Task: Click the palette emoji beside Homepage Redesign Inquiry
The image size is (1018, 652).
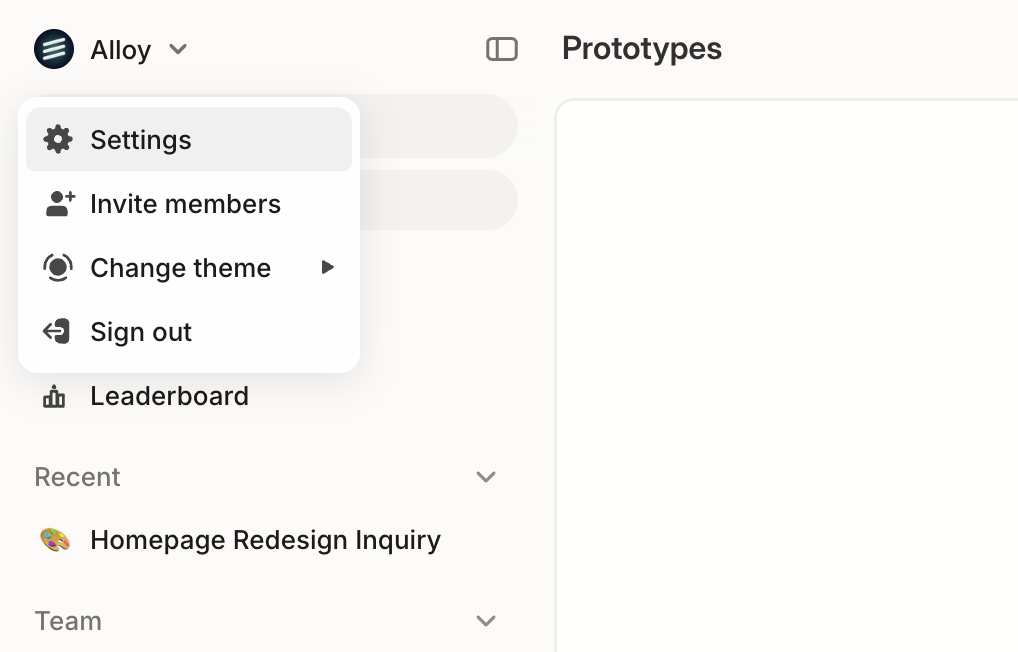Action: pos(54,539)
